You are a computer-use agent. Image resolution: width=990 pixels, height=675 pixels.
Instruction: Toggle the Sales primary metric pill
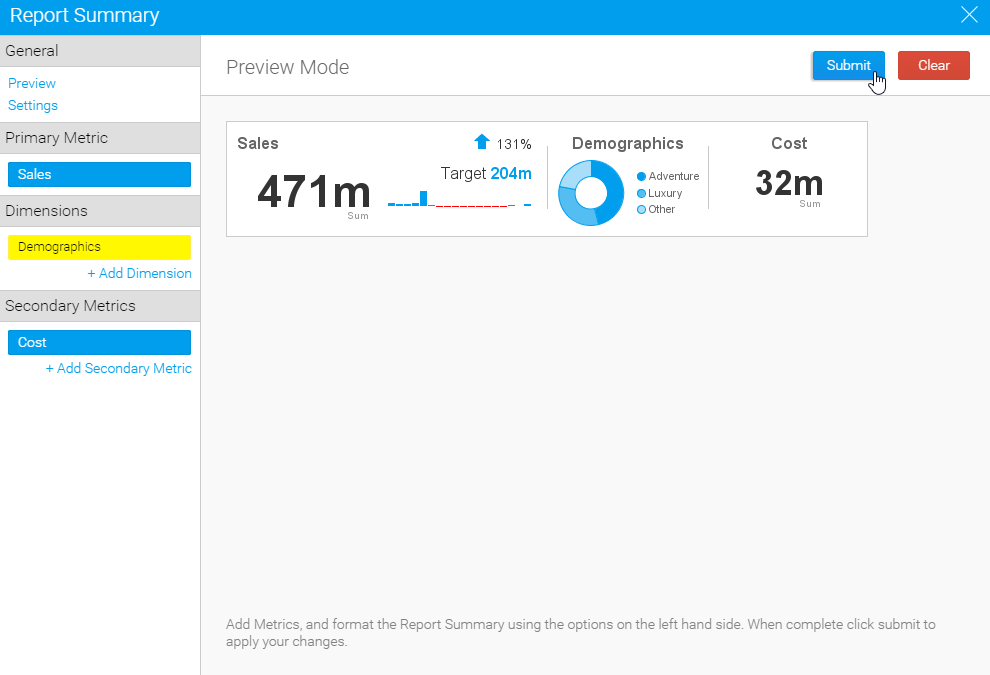(x=99, y=174)
